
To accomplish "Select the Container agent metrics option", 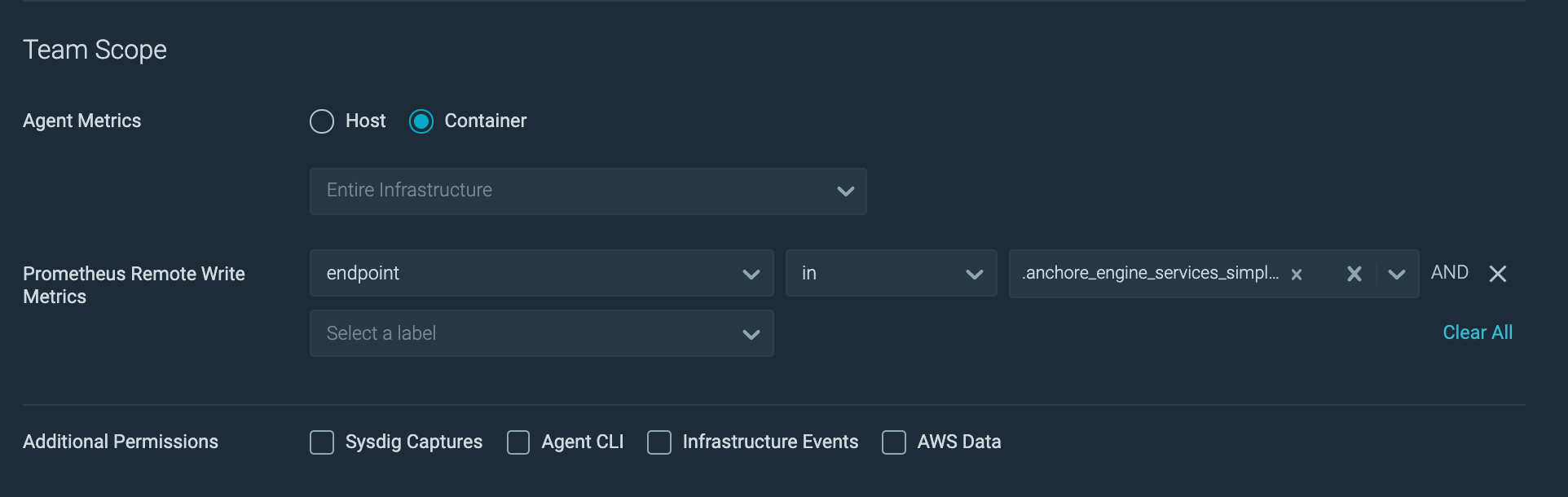I will pos(421,121).
